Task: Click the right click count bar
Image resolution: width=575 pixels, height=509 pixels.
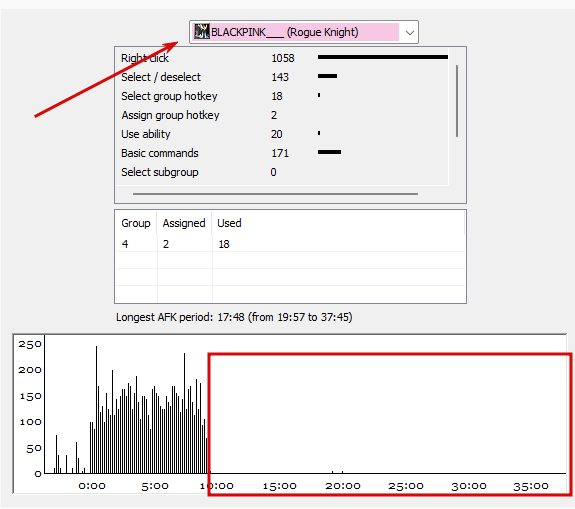Action: click(383, 57)
